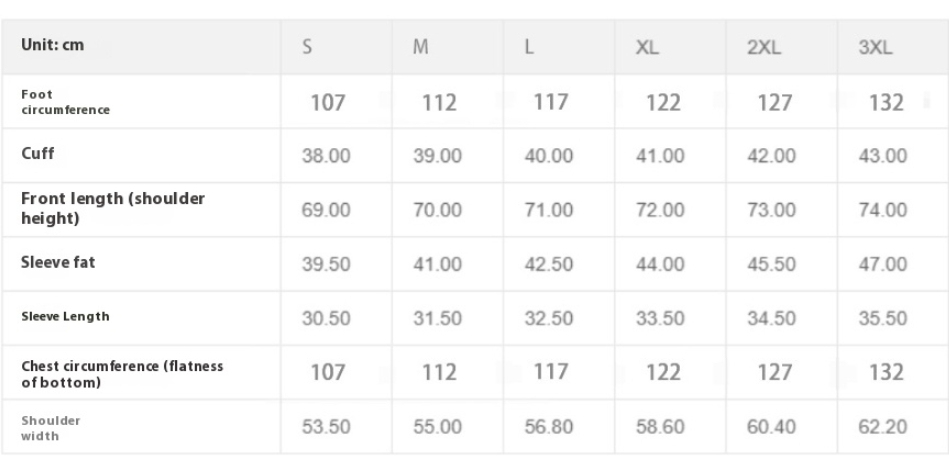Screen dimensions: 949x463
Task: Select the 31.50 sleeve length cell
Action: click(438, 318)
